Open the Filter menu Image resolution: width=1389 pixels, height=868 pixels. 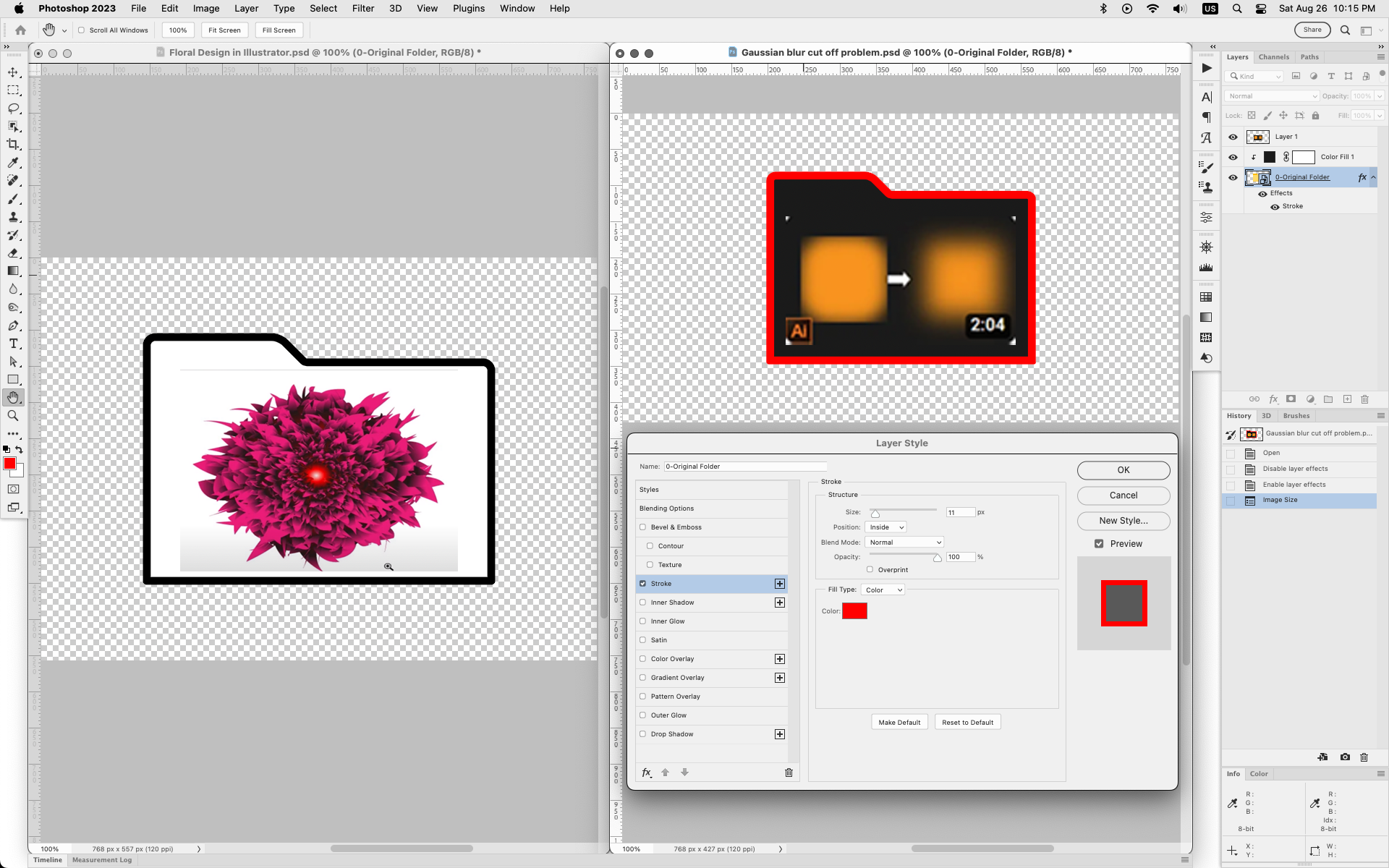pyautogui.click(x=362, y=9)
